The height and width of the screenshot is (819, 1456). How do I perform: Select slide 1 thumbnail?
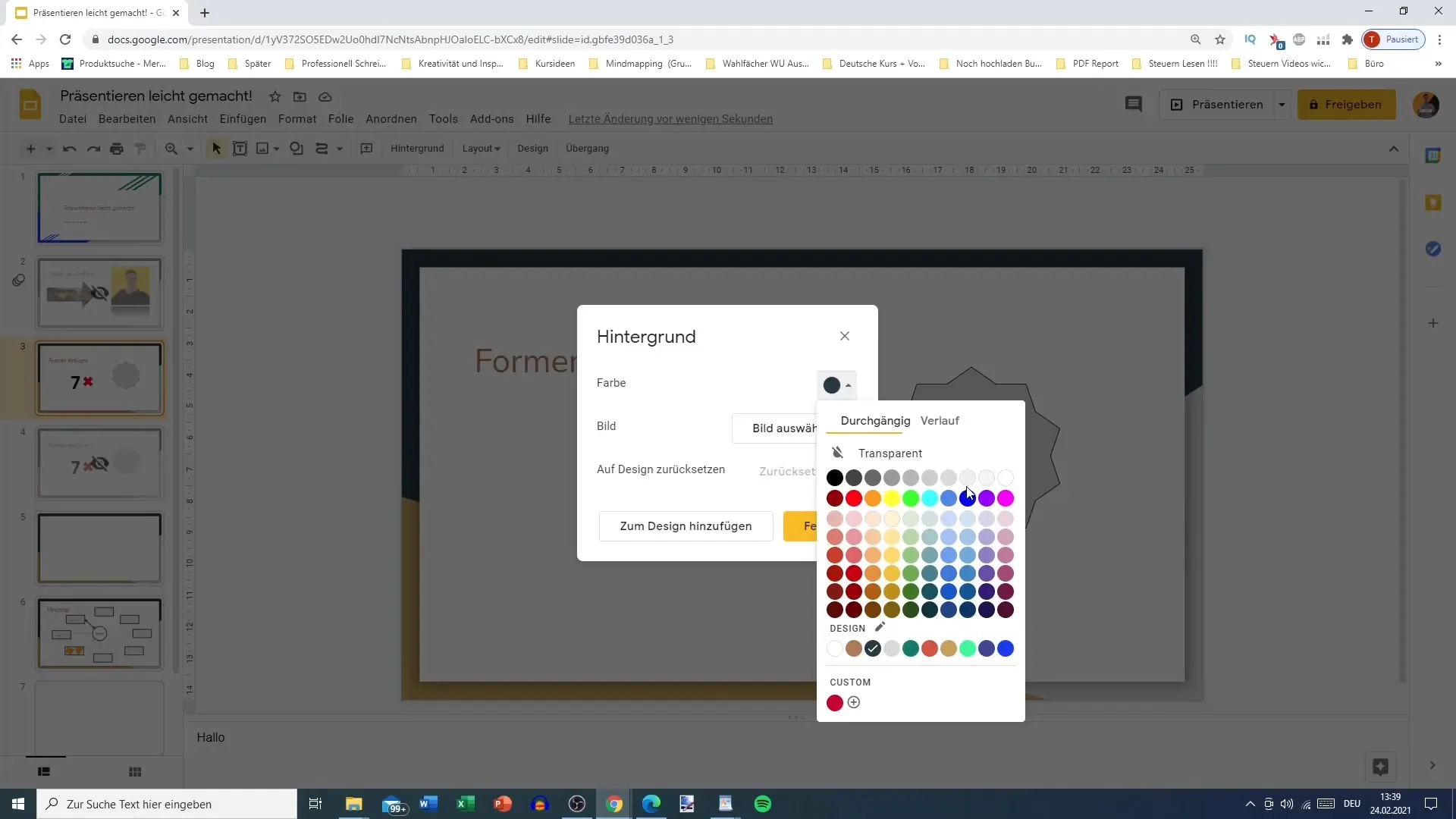tap(99, 208)
